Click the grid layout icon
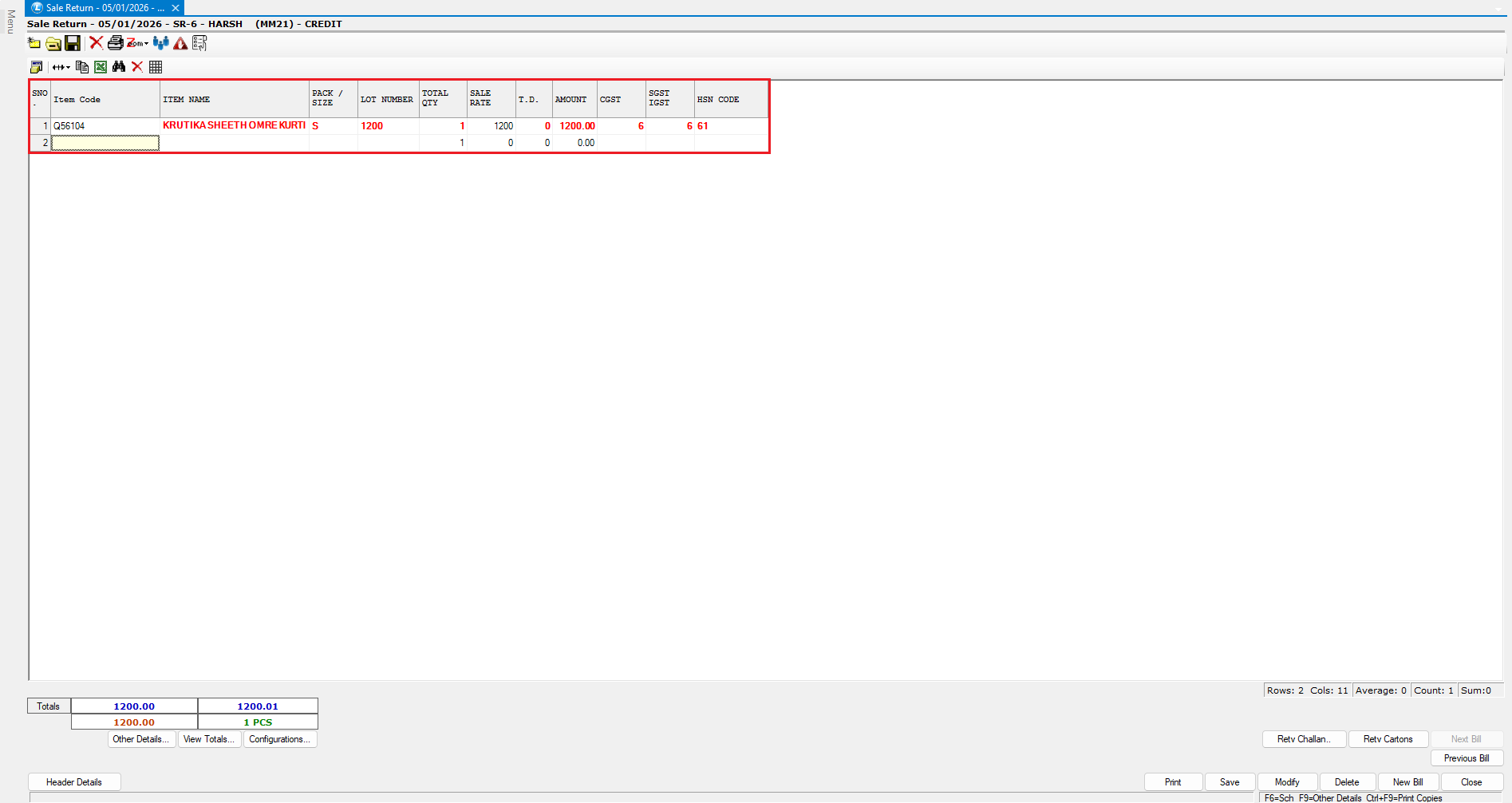The image size is (1512, 803). (156, 67)
